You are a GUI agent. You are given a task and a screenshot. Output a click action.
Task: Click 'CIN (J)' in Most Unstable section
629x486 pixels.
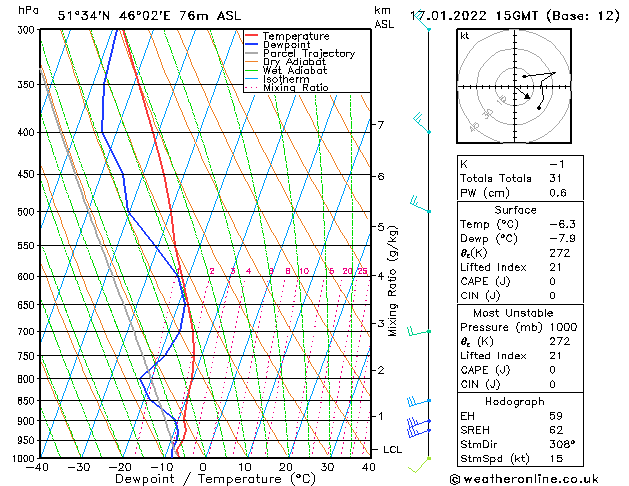pyautogui.click(x=480, y=385)
